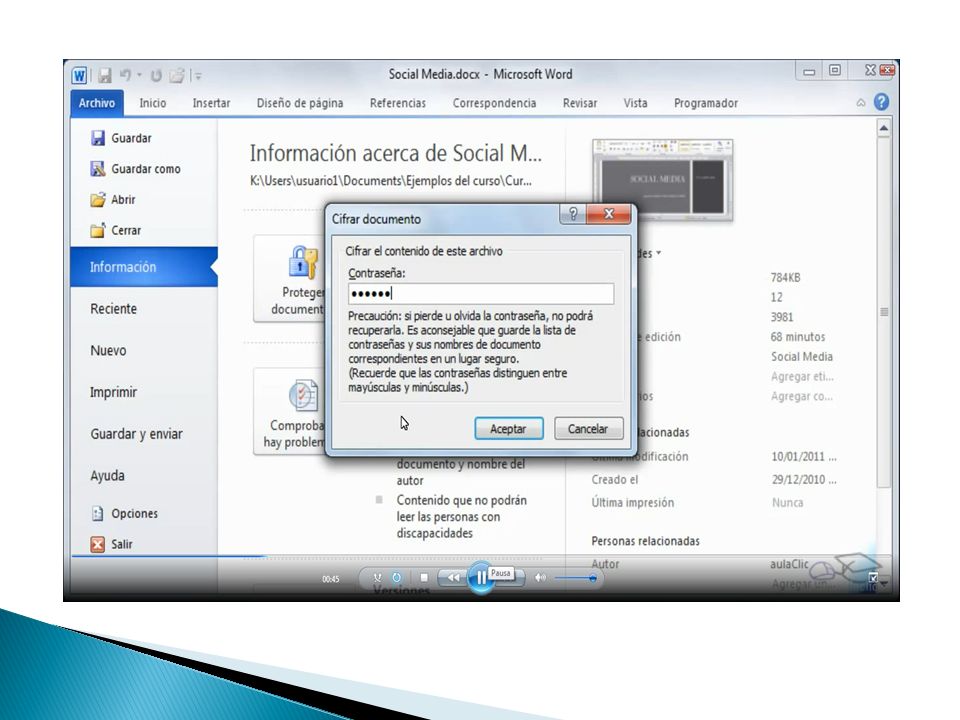Open the Undo history dropdown arrow
The height and width of the screenshot is (720, 960).
pyautogui.click(x=139, y=75)
